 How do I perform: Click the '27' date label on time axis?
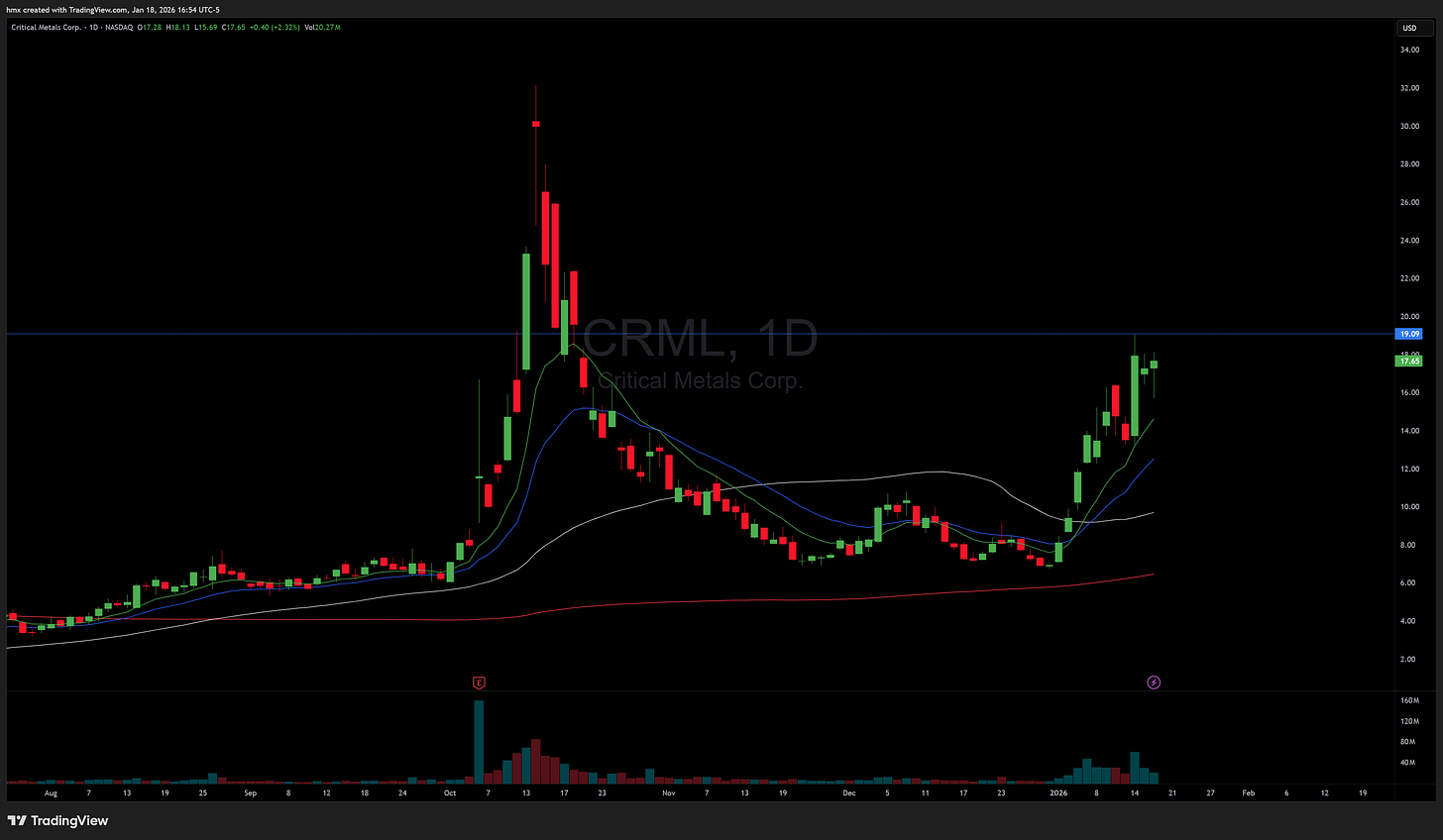click(x=1211, y=792)
